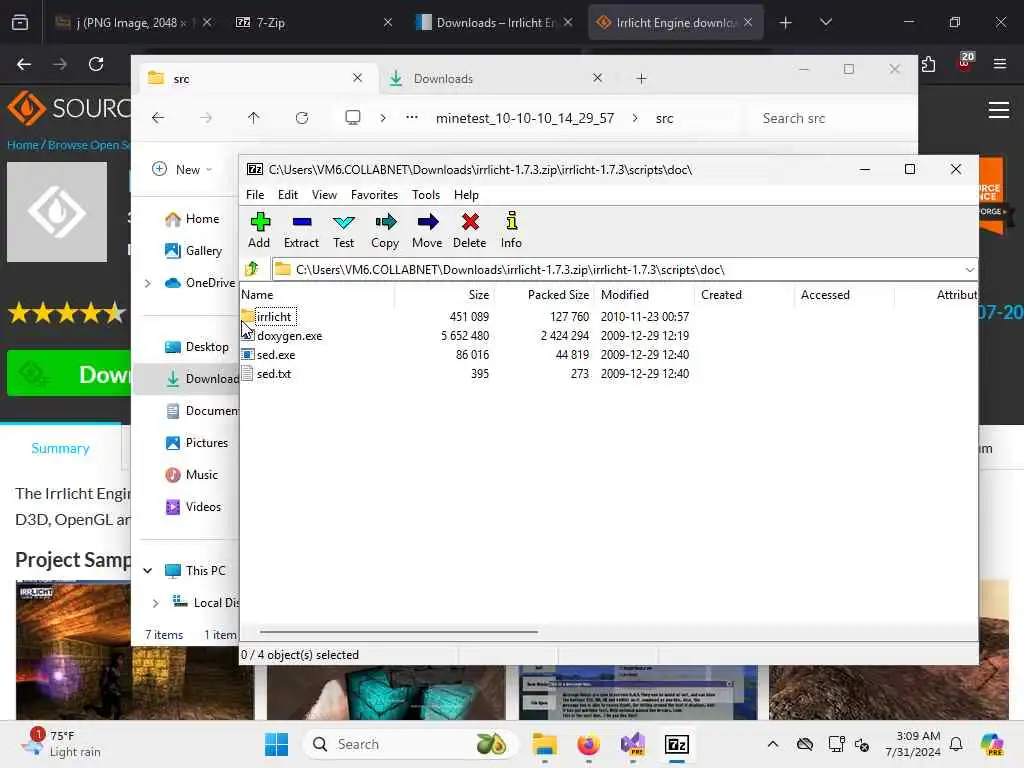Viewport: 1024px width, 768px height.
Task: Click the Search src box
Action: click(x=831, y=118)
